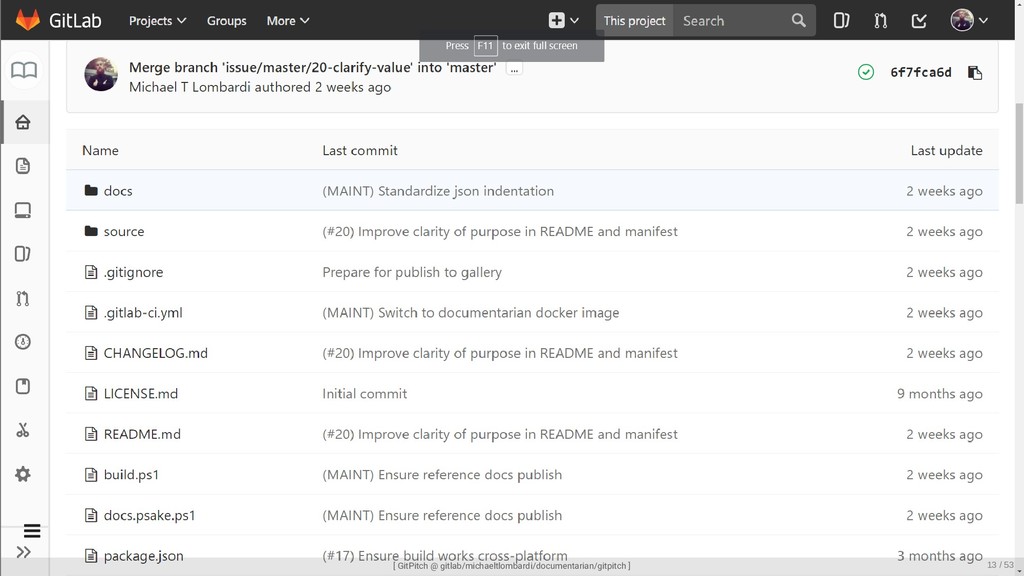Open the Repository page icon in sidebar
Viewport: 1024px width, 576px height.
tap(23, 166)
